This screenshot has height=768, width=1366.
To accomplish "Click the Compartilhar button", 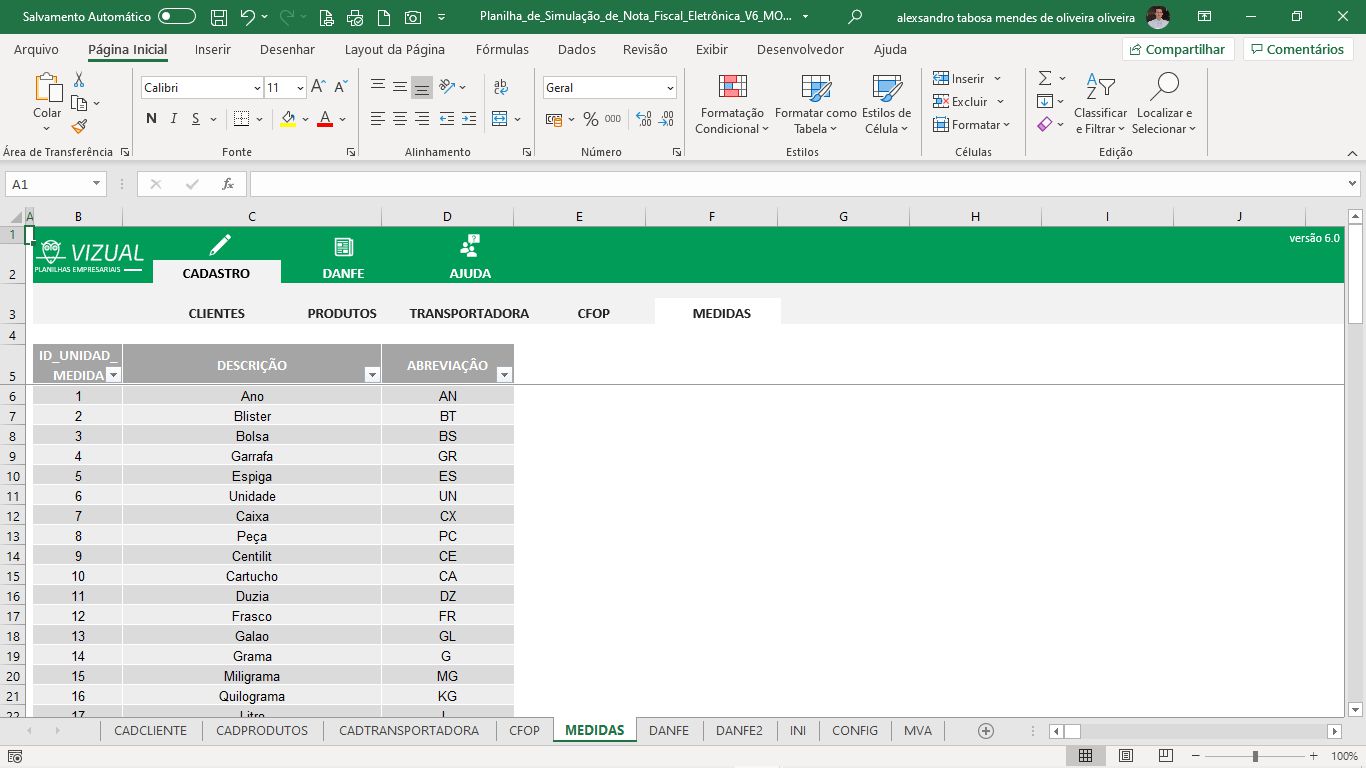I will tap(1177, 49).
